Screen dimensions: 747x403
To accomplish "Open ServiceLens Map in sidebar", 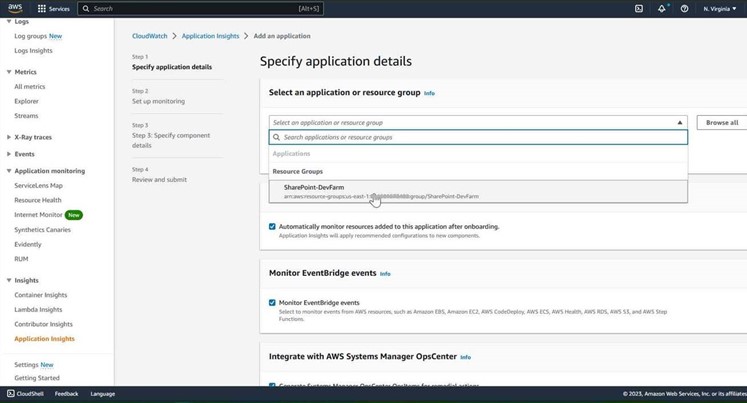I will coord(39,185).
